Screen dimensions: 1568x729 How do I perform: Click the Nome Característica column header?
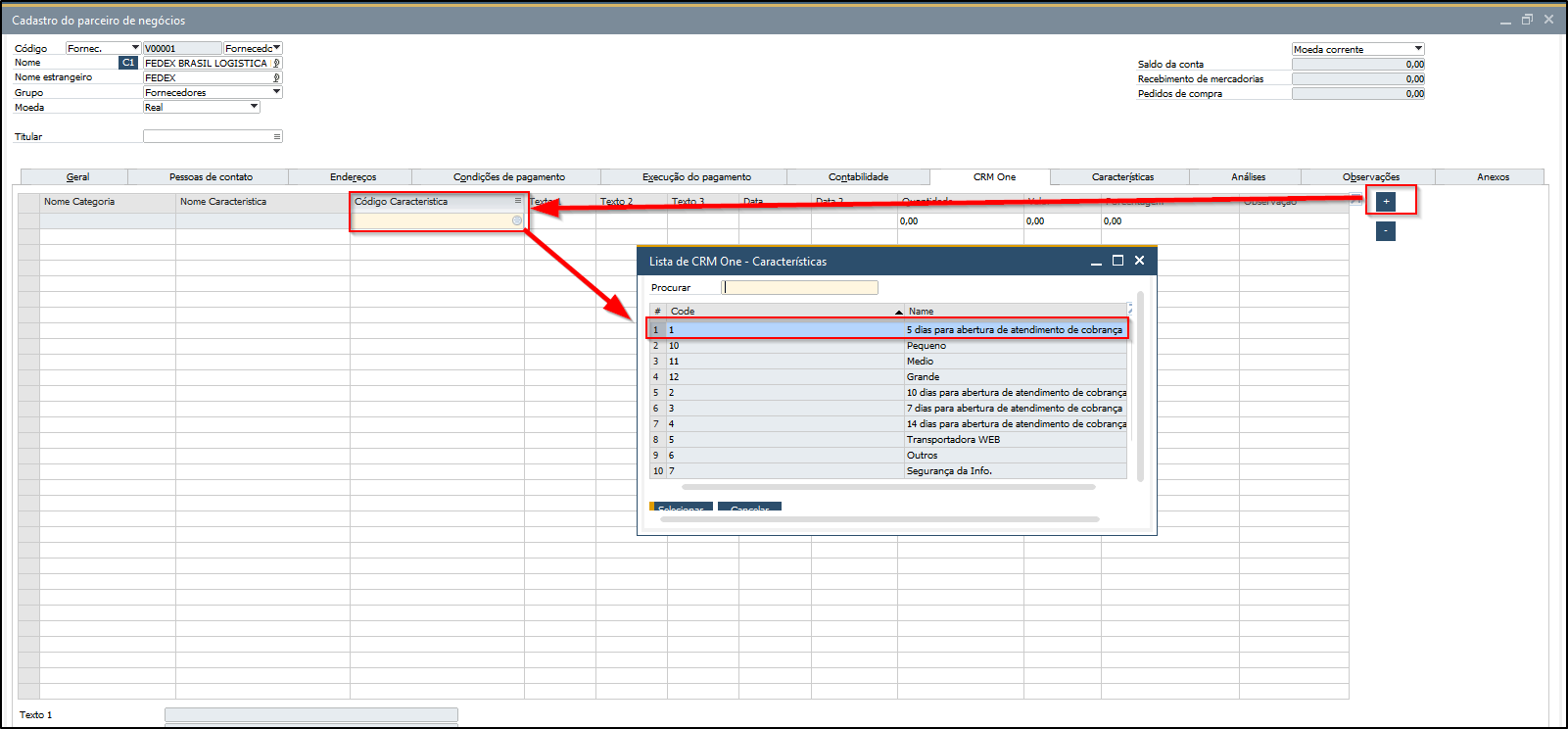pyautogui.click(x=262, y=202)
